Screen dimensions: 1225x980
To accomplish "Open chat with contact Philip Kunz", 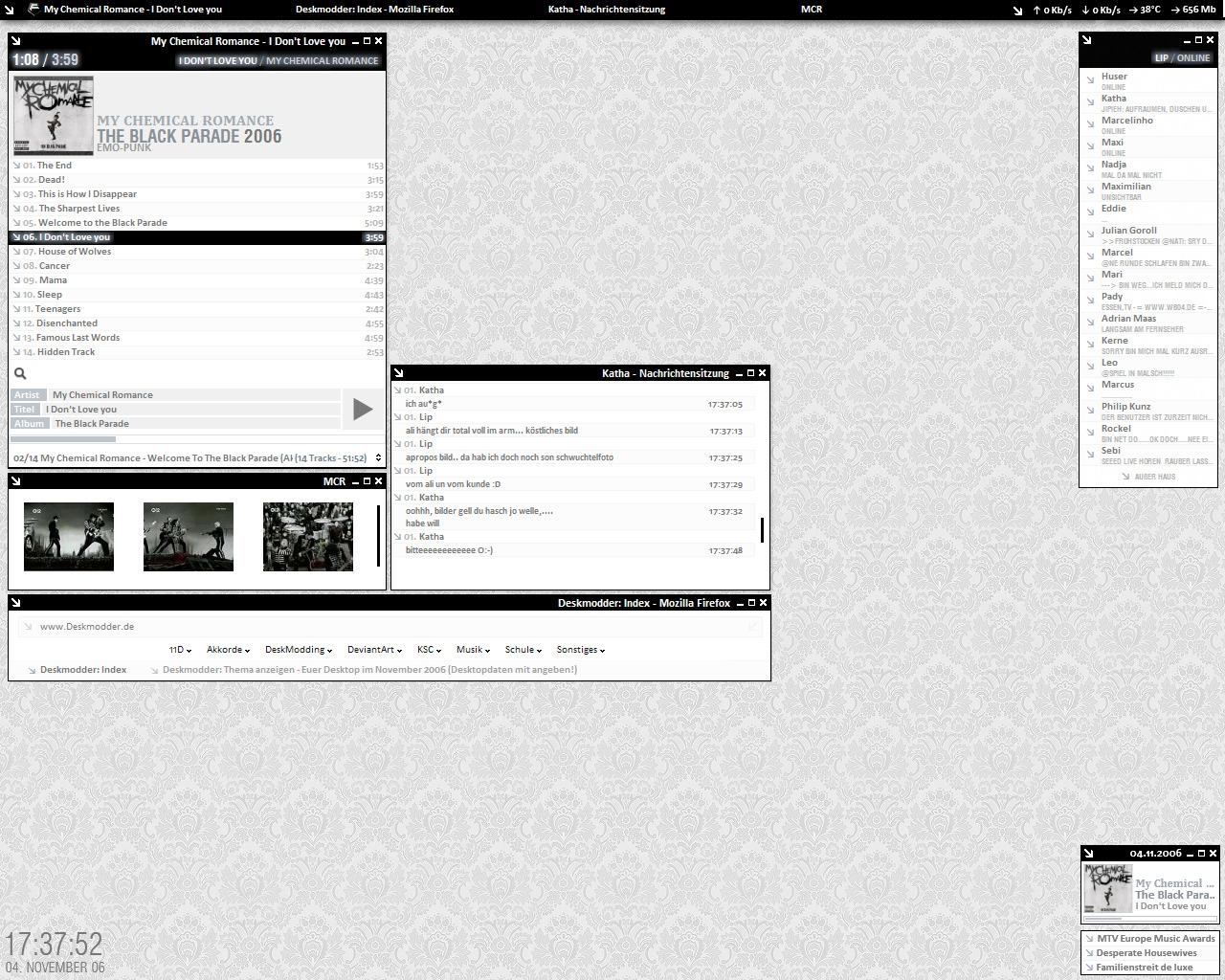I will tap(1148, 412).
